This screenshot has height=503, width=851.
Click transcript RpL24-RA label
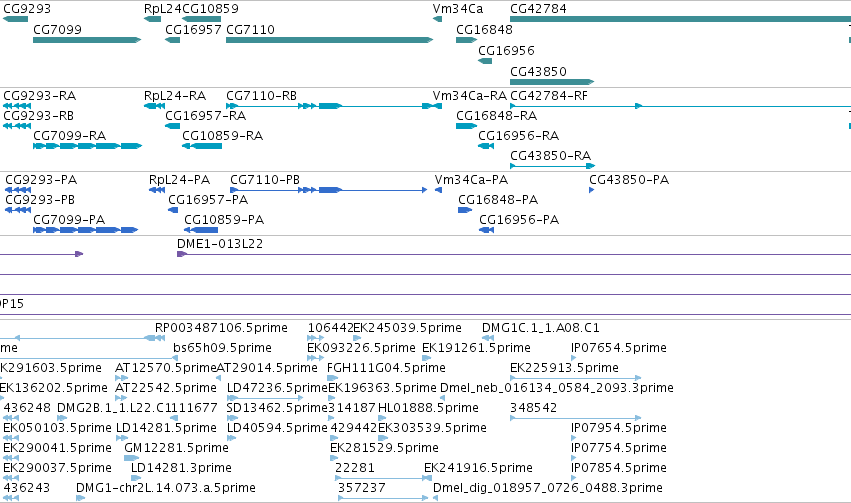[175, 96]
